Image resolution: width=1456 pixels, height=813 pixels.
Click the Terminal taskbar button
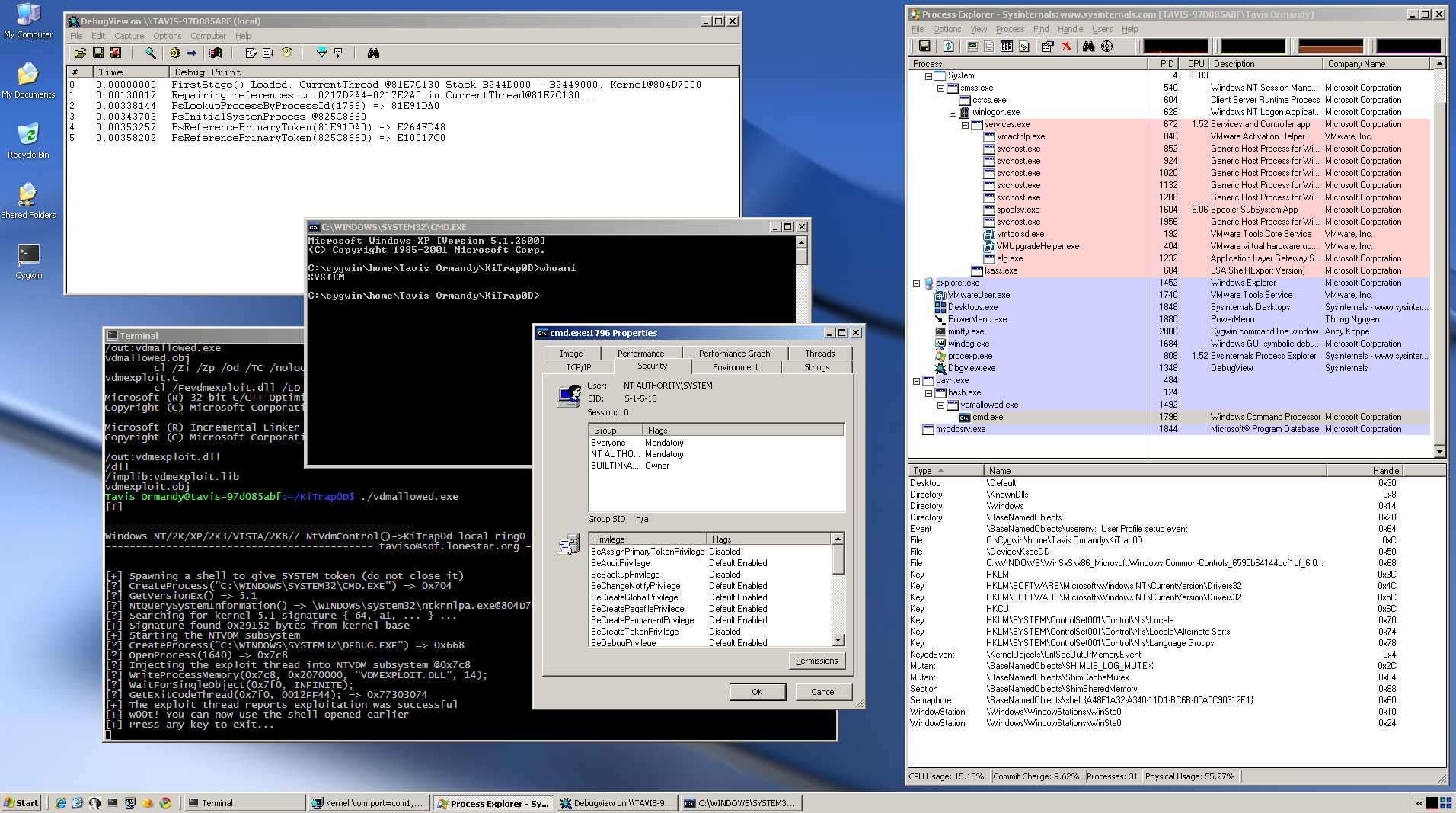[x=244, y=803]
